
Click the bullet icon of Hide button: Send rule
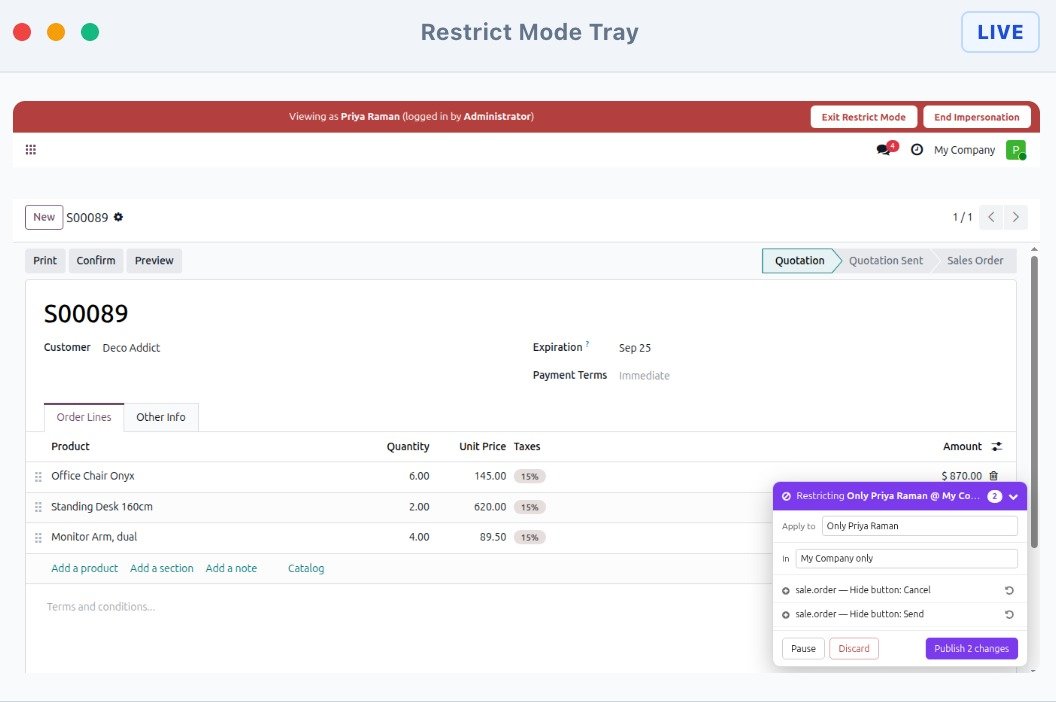click(785, 614)
